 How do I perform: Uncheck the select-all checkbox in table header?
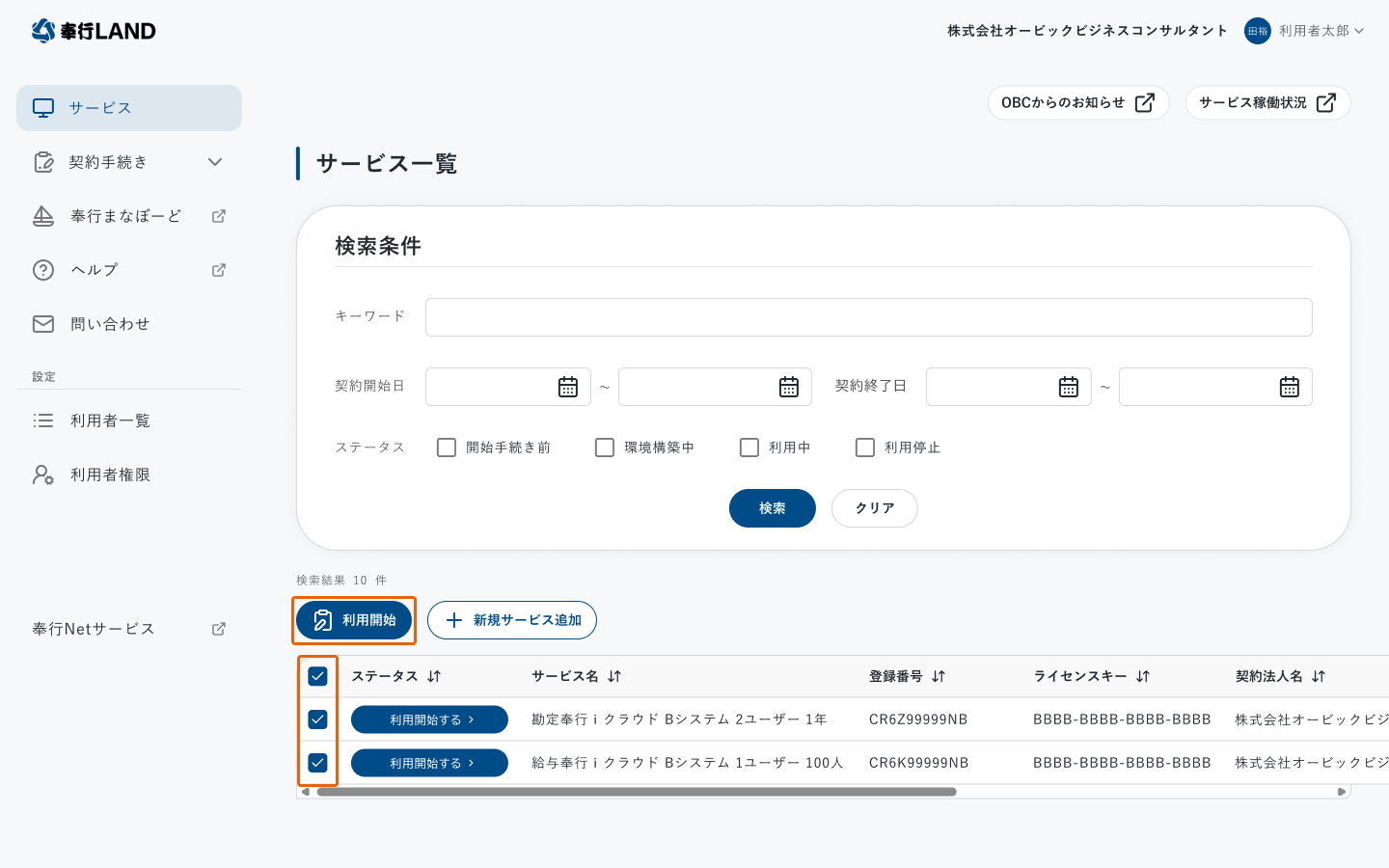(317, 676)
